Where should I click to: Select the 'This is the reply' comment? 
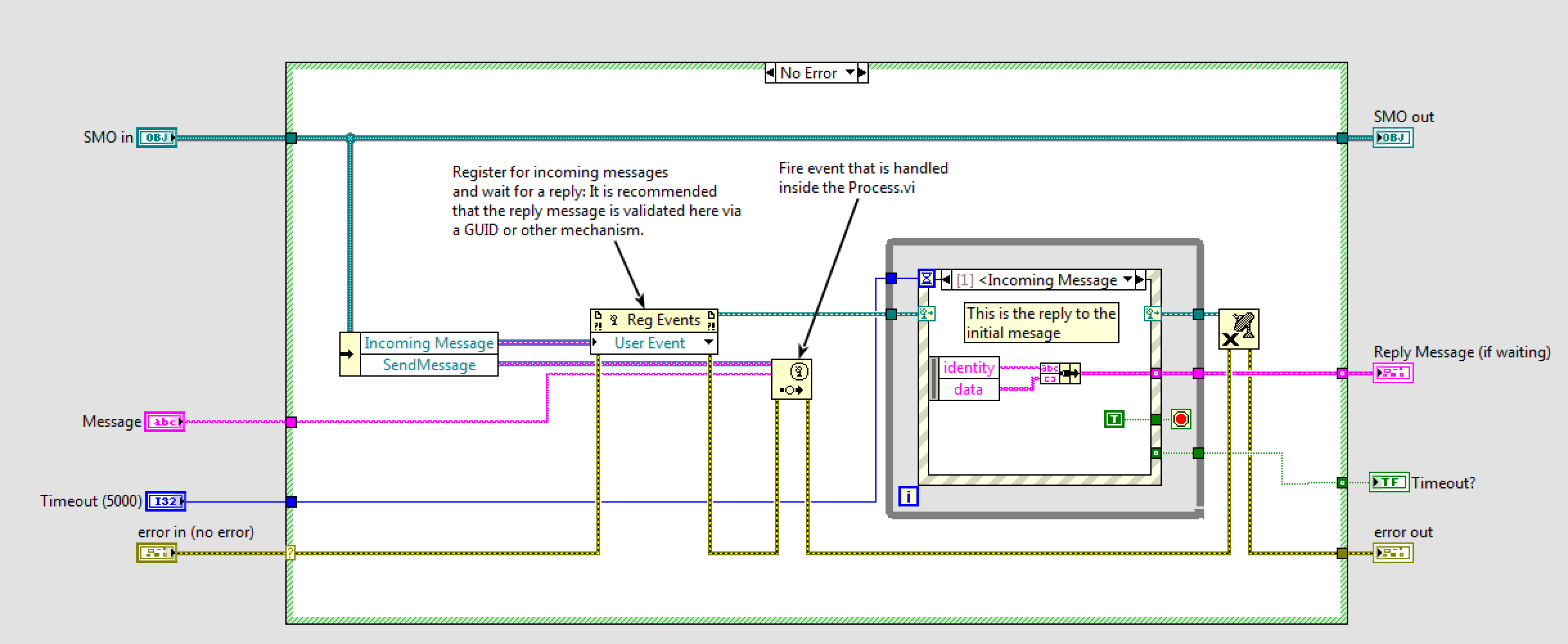(x=1041, y=323)
